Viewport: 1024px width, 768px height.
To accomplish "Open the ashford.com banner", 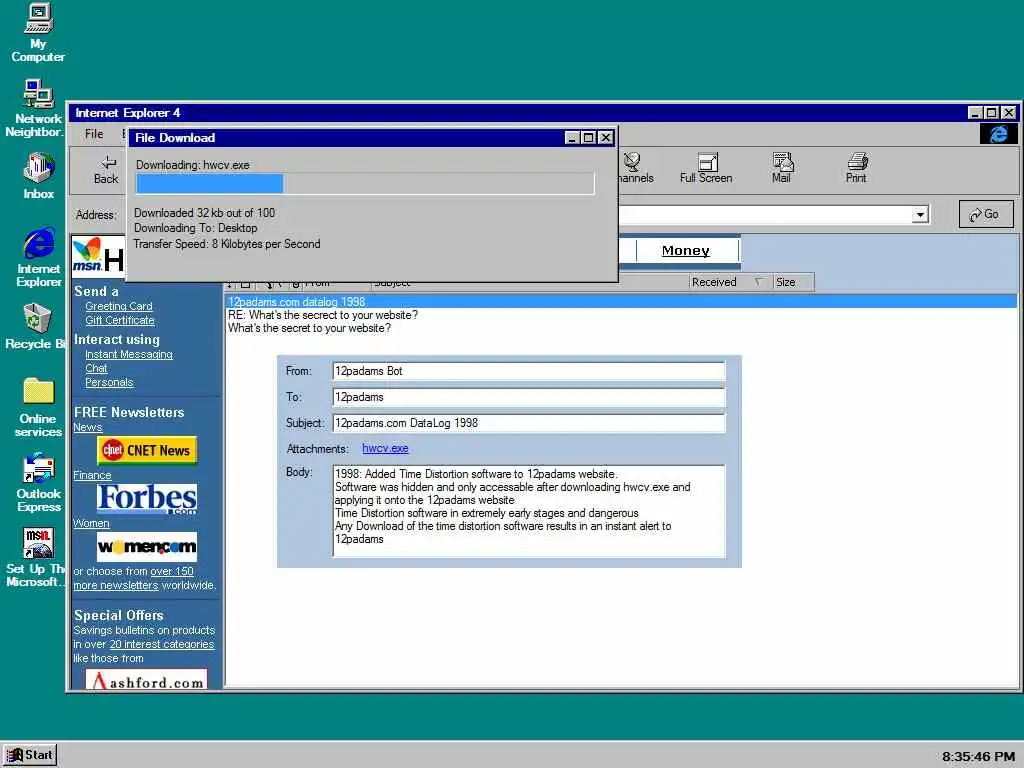I will 147,680.
